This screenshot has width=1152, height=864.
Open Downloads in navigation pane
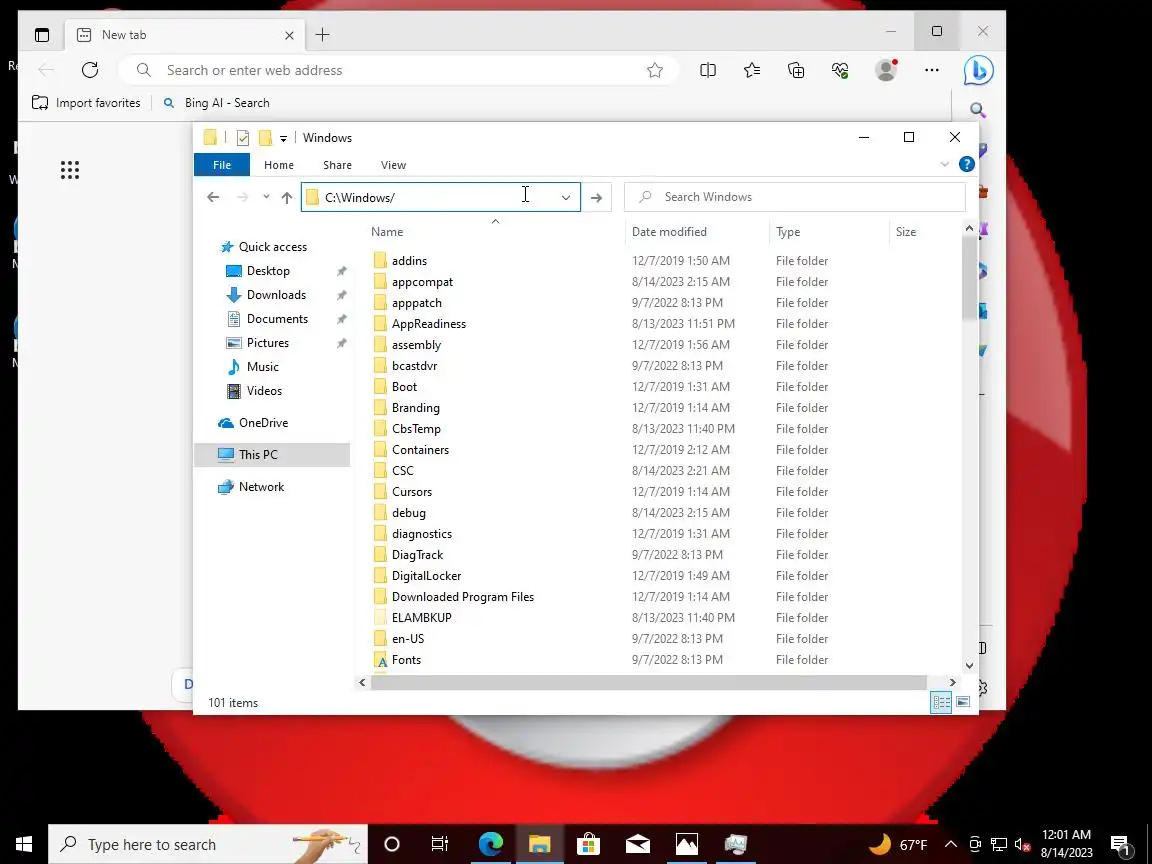click(276, 295)
